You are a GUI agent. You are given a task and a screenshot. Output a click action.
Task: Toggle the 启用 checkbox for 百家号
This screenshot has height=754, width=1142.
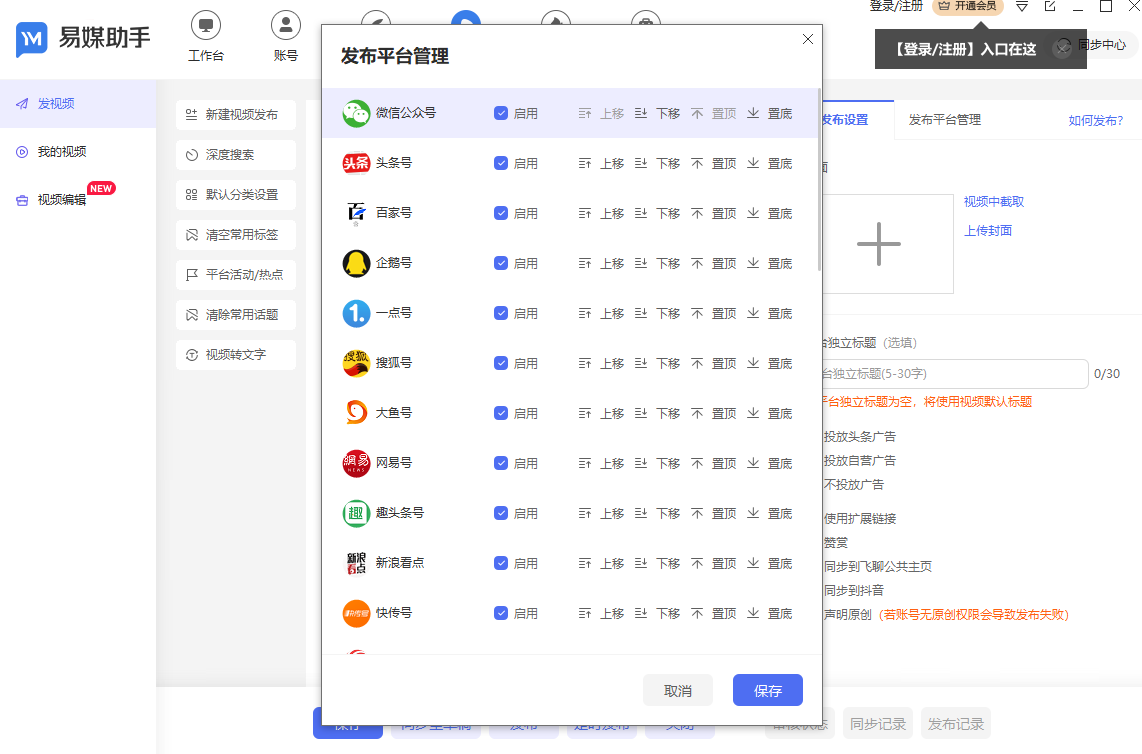[x=500, y=212]
